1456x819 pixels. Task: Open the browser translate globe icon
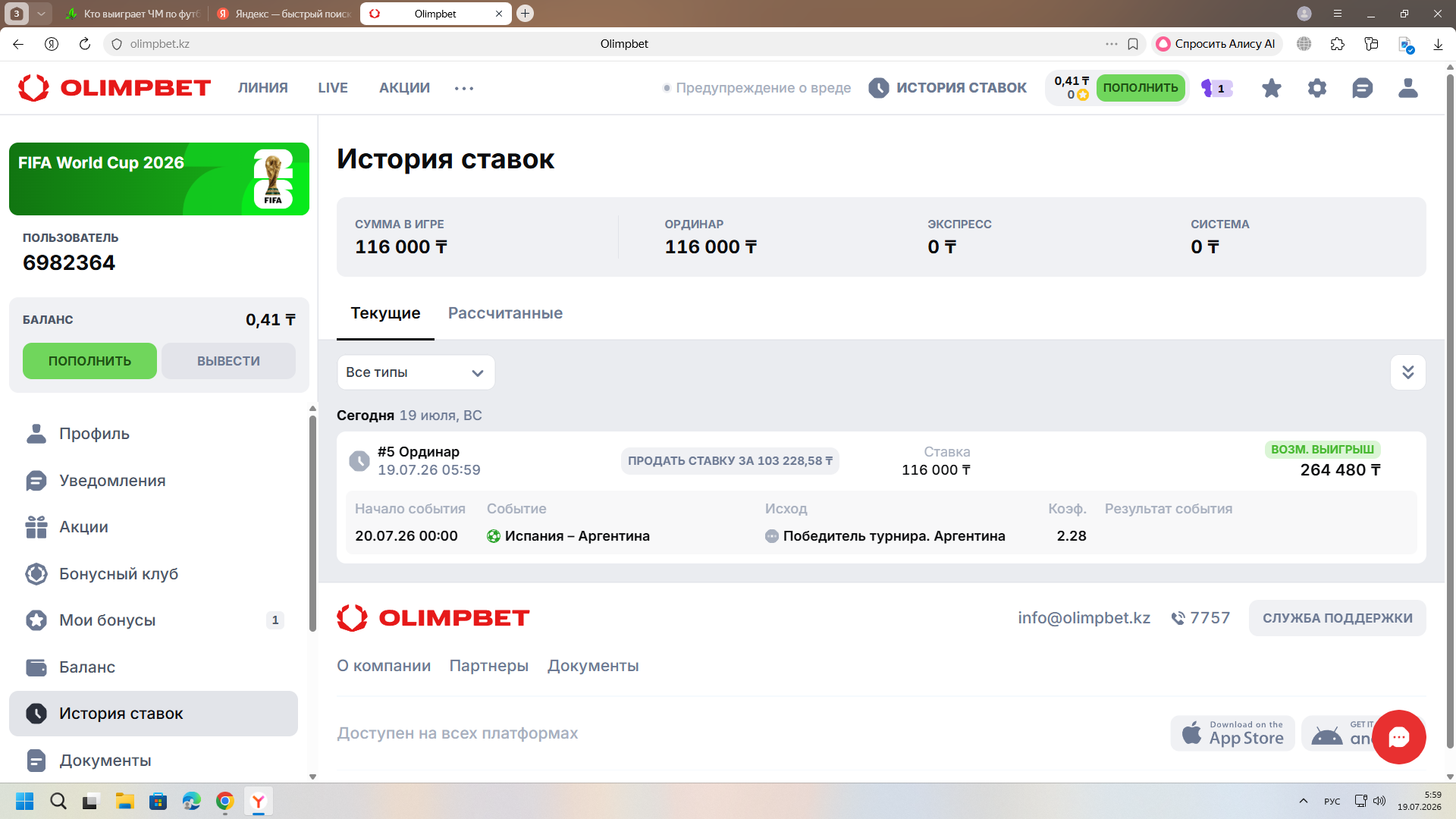pyautogui.click(x=1304, y=44)
